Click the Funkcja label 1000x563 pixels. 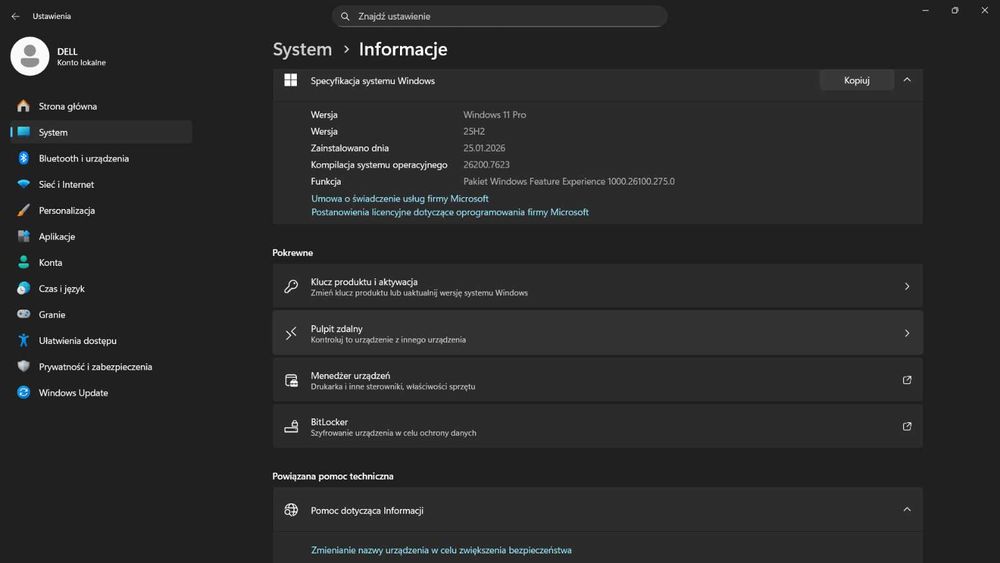click(x=326, y=182)
